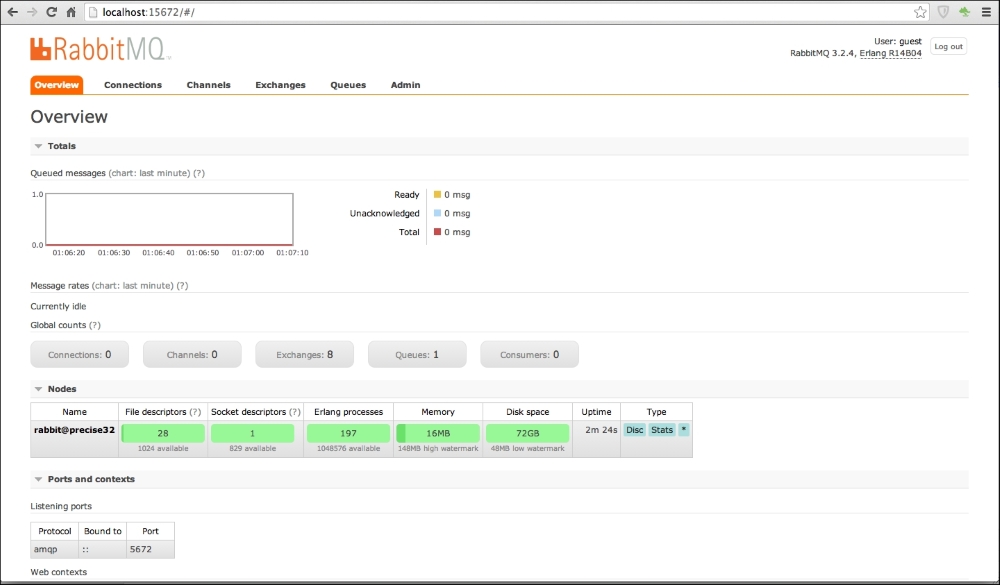This screenshot has height=585, width=1000.
Task: Click the shield extension icon
Action: click(x=943, y=12)
